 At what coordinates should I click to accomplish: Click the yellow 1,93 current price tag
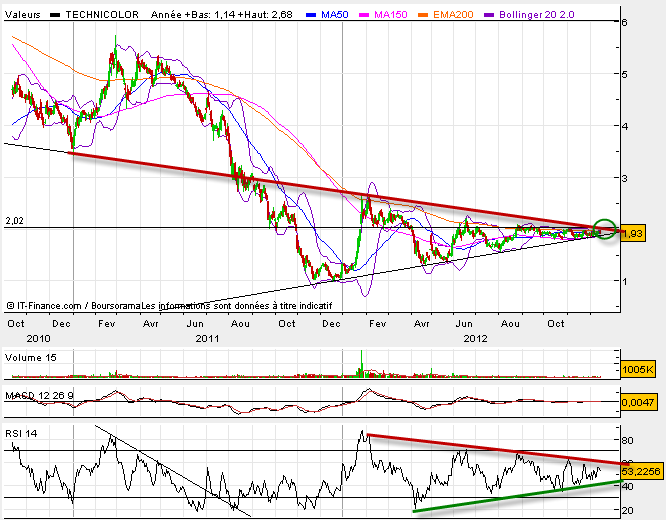[x=632, y=234]
